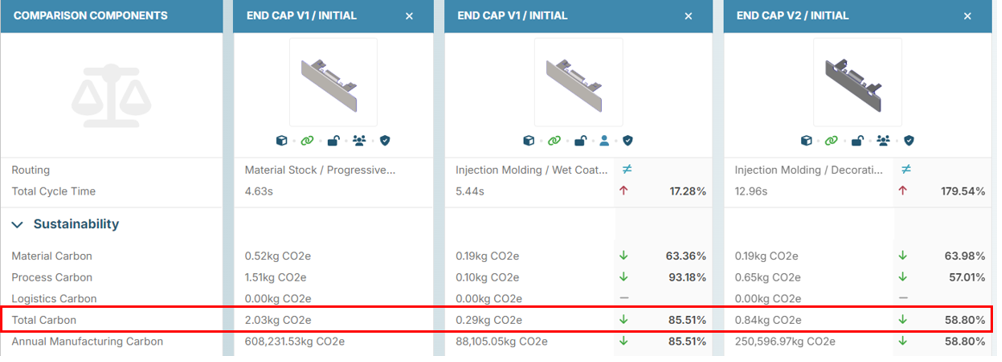
Task: Click the shield check icon in first End Cap V1
Action: click(385, 141)
